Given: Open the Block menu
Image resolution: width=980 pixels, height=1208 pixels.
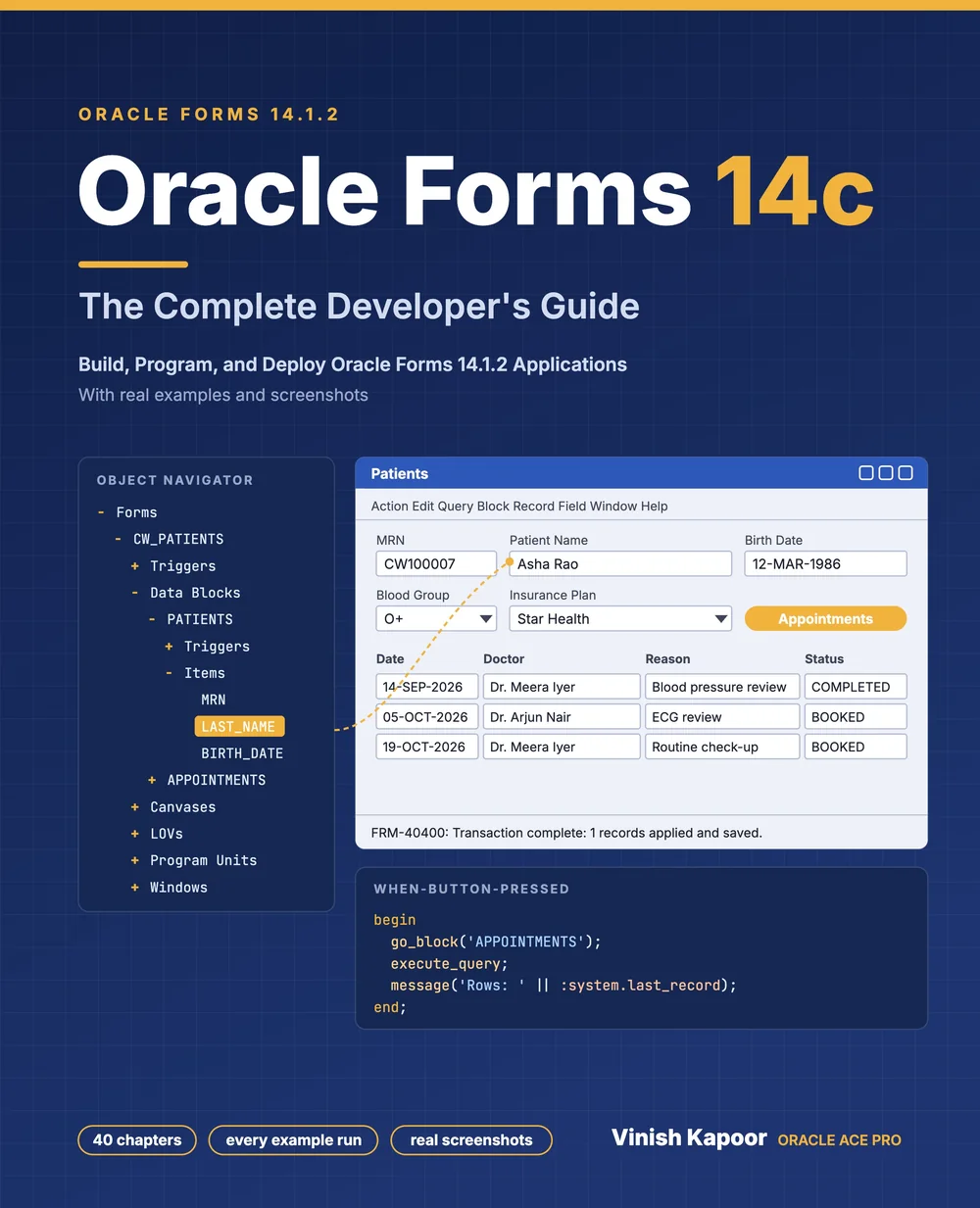Looking at the screenshot, I should (x=494, y=507).
